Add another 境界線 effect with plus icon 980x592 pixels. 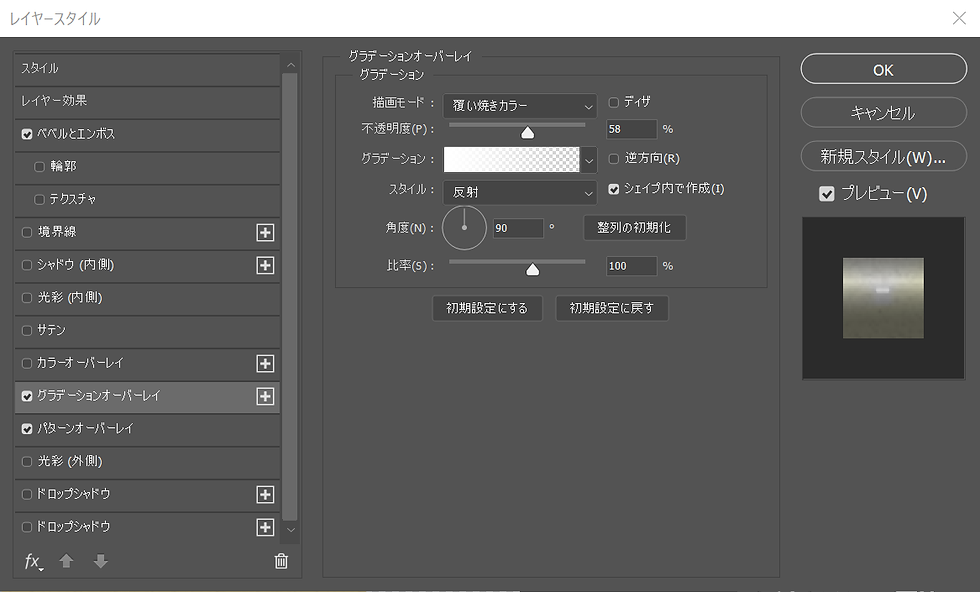265,233
